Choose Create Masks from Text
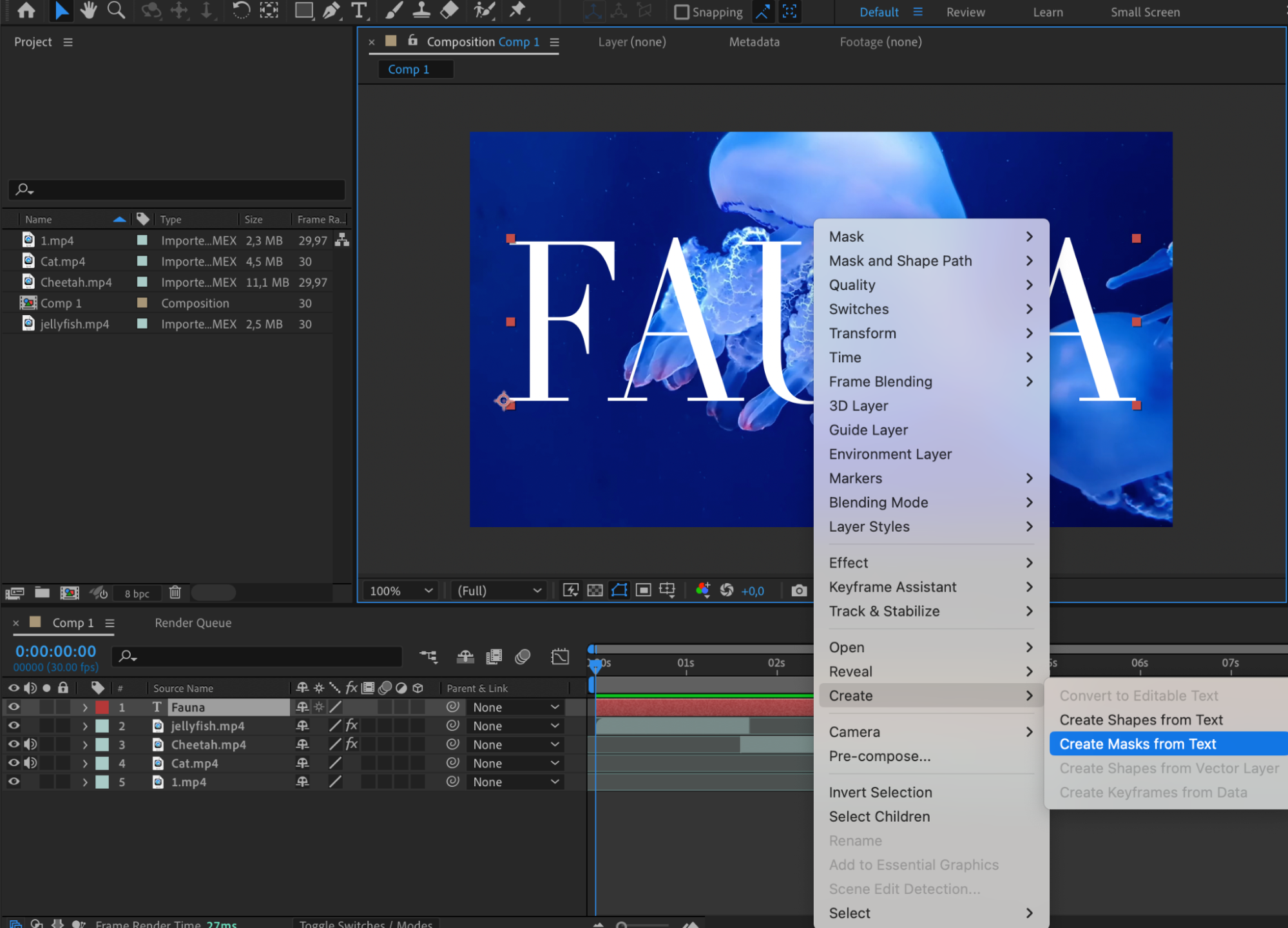1288x928 pixels. (x=1138, y=744)
